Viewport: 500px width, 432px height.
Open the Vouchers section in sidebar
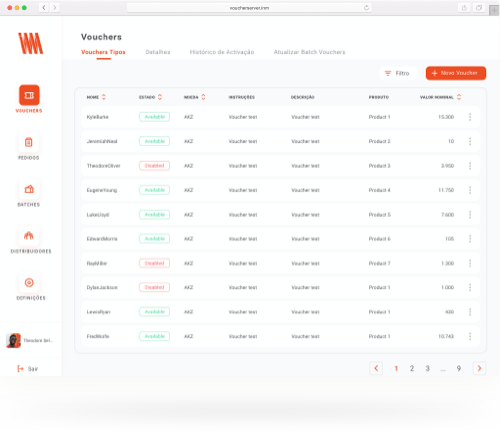click(29, 95)
